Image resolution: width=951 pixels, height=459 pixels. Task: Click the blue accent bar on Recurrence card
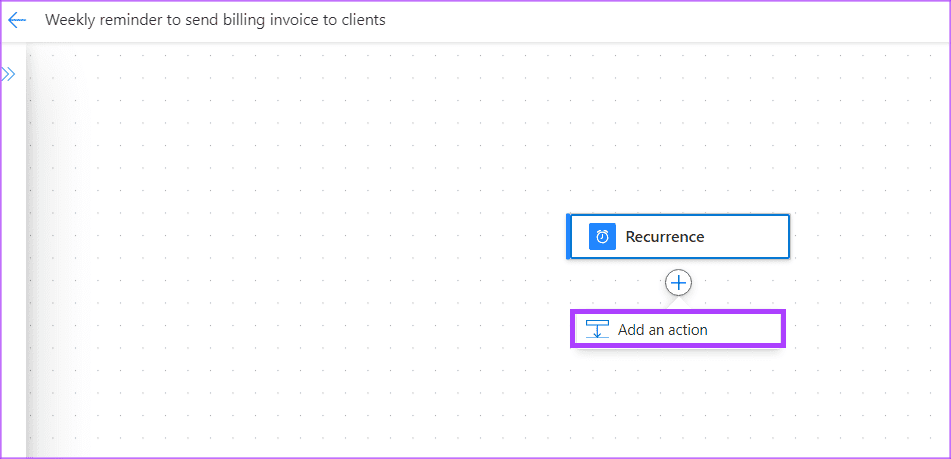569,237
